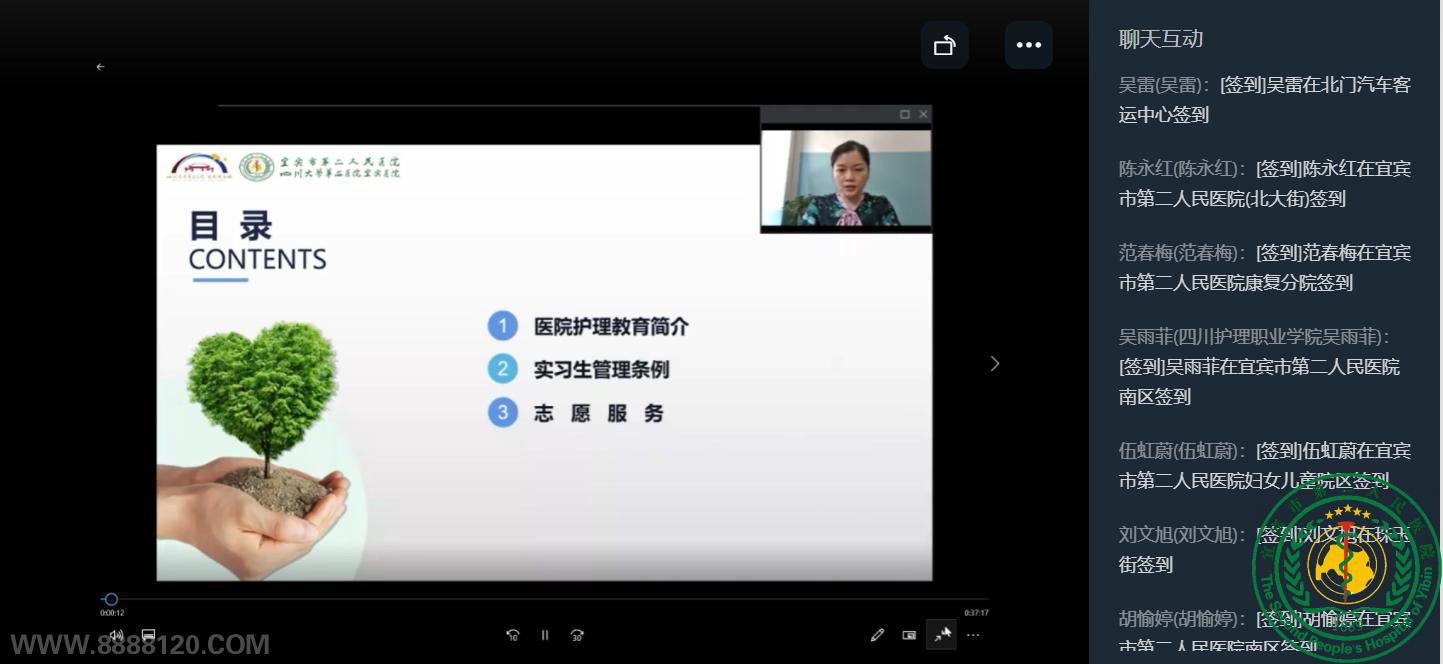Click 陈永红's check-in chat message

point(1264,183)
